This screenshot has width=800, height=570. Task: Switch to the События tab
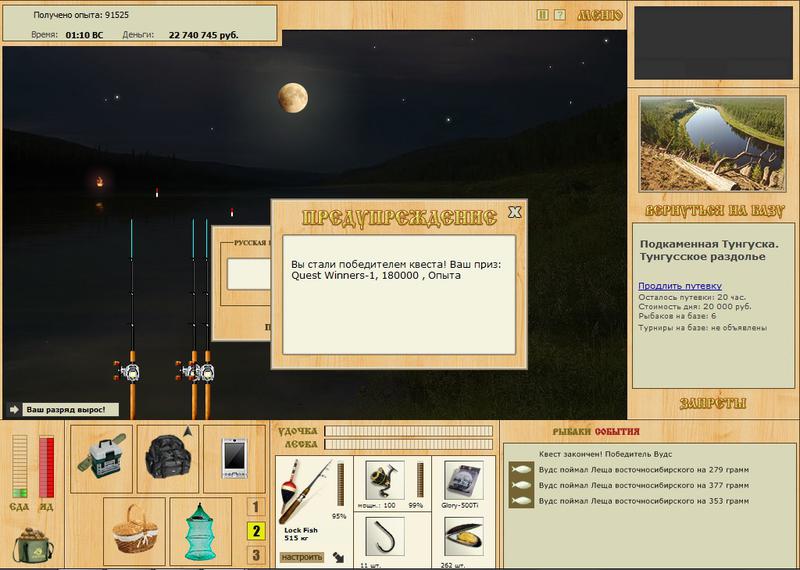pos(617,430)
